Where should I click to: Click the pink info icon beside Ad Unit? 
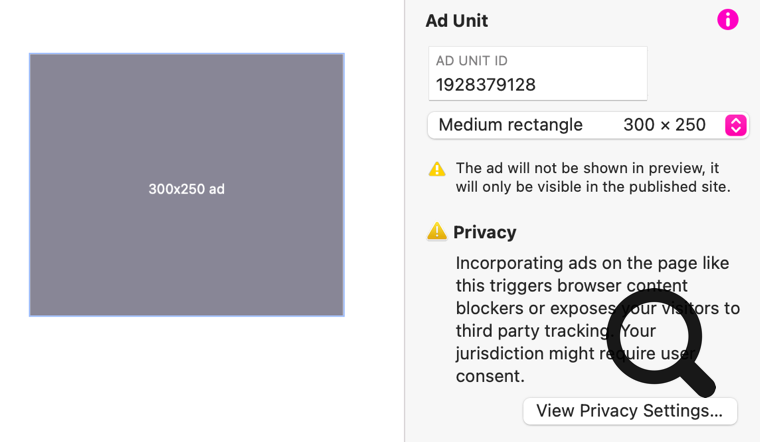click(728, 19)
